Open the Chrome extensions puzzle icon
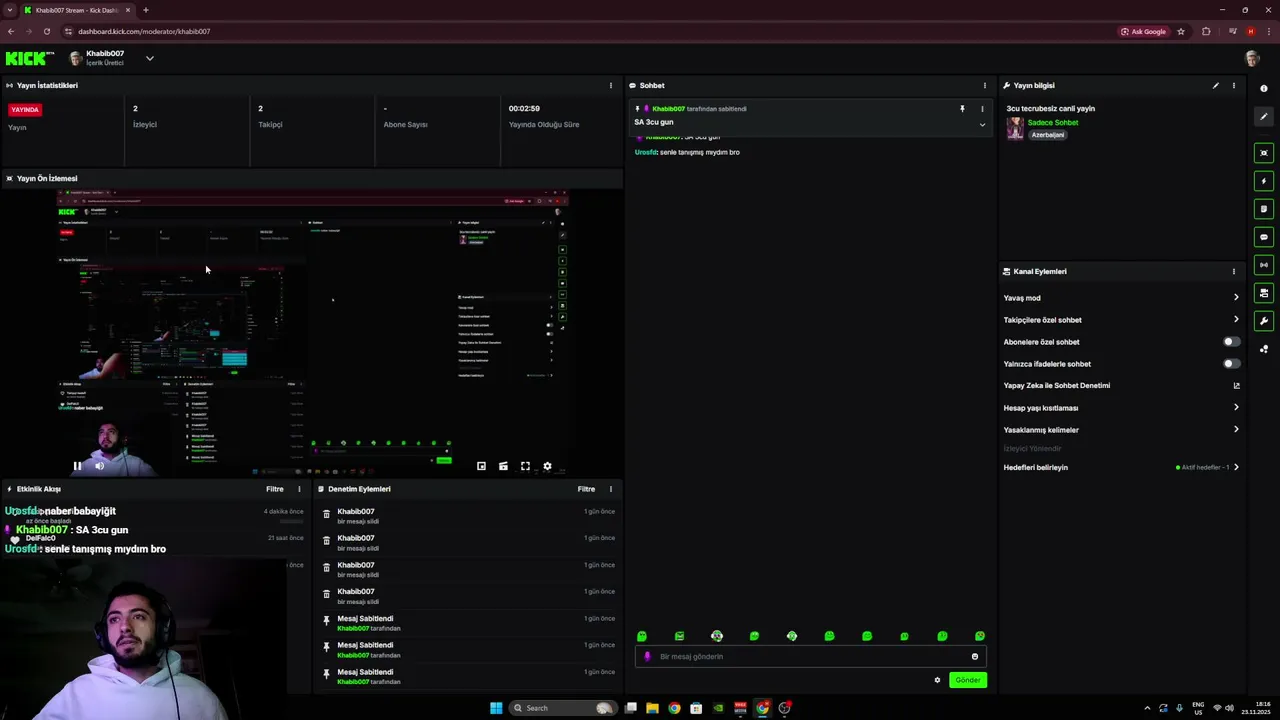The height and width of the screenshot is (720, 1280). [x=1206, y=31]
